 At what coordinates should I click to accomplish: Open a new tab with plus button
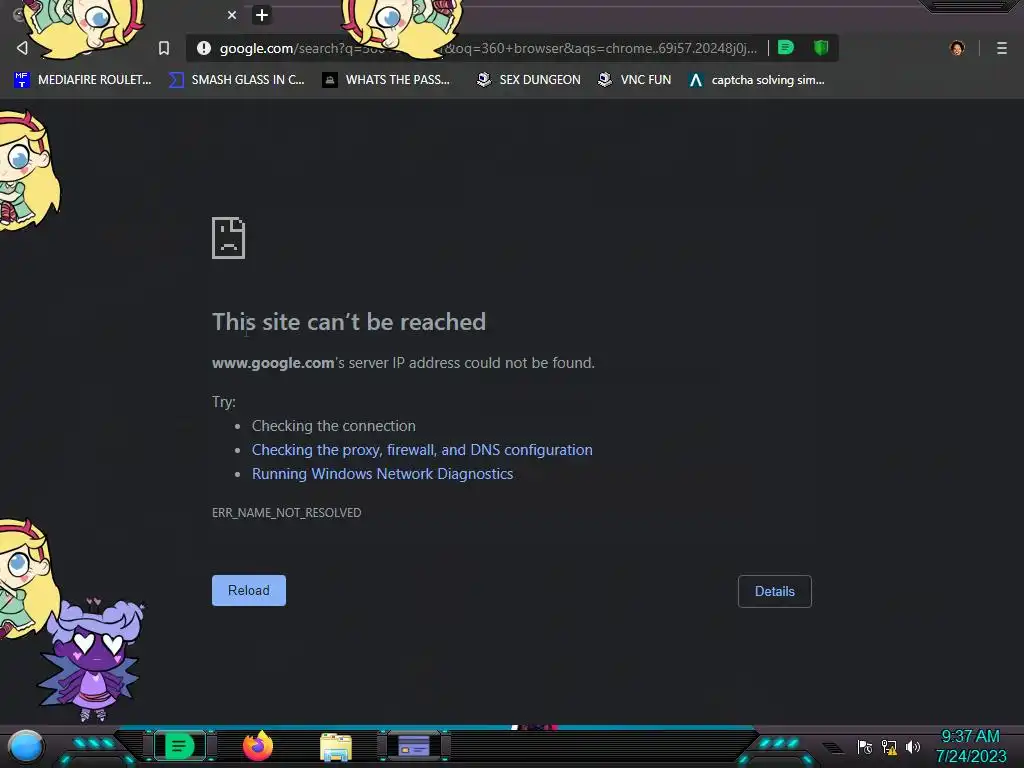tap(262, 15)
